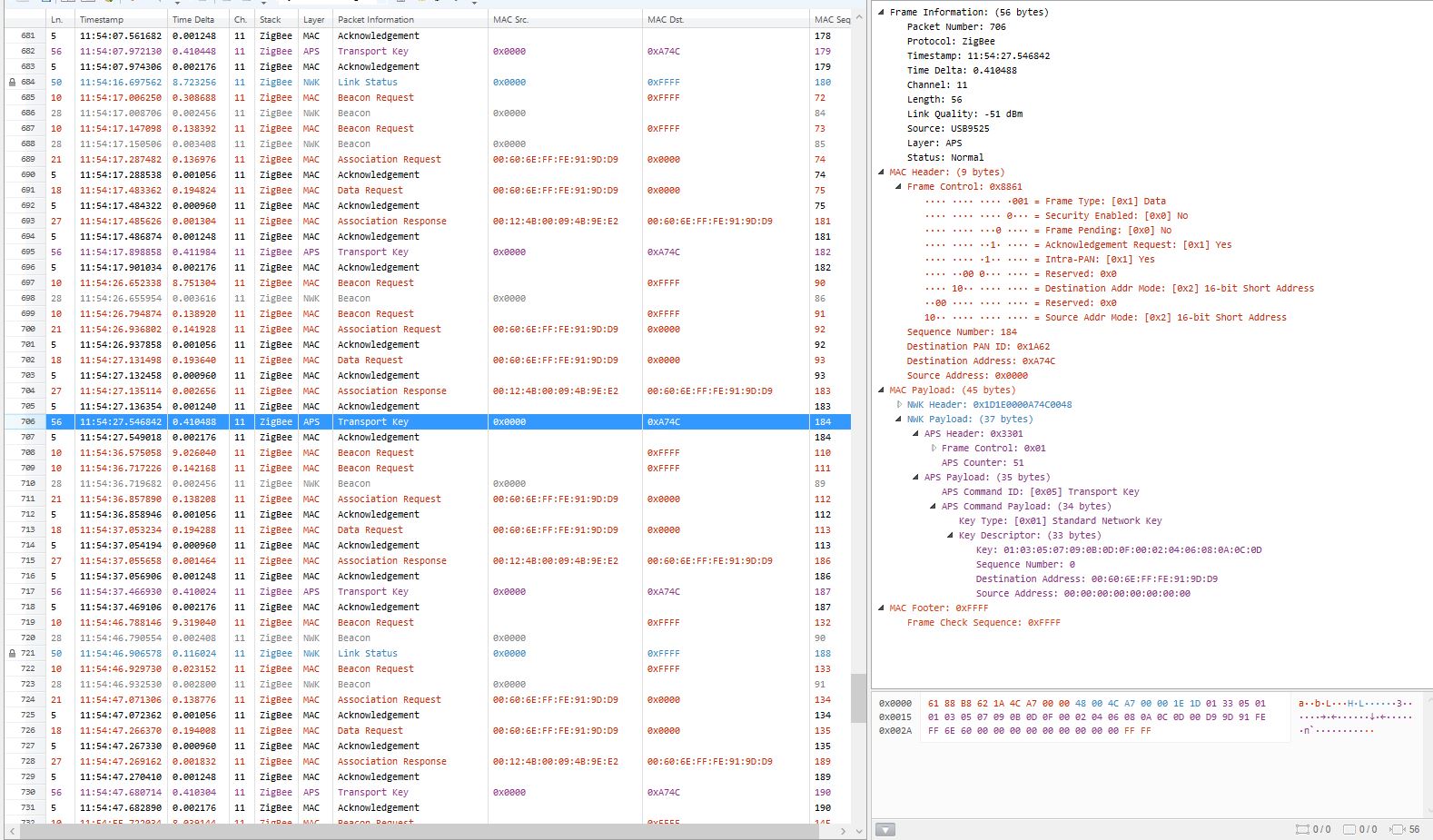The width and height of the screenshot is (1433, 840).
Task: Select packet 689 Association Request row
Action: pos(427,159)
